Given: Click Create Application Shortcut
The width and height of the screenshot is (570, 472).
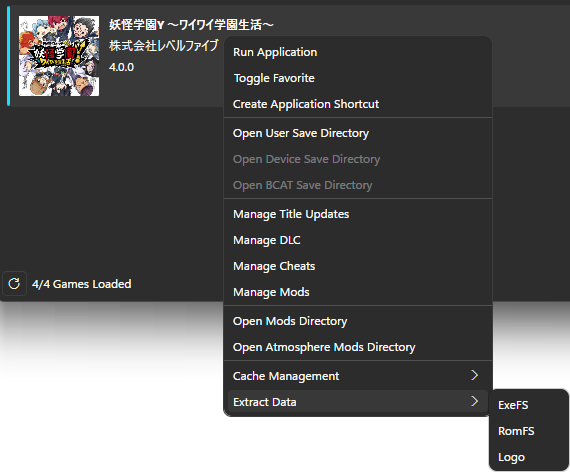Looking at the screenshot, I should click(x=358, y=104).
